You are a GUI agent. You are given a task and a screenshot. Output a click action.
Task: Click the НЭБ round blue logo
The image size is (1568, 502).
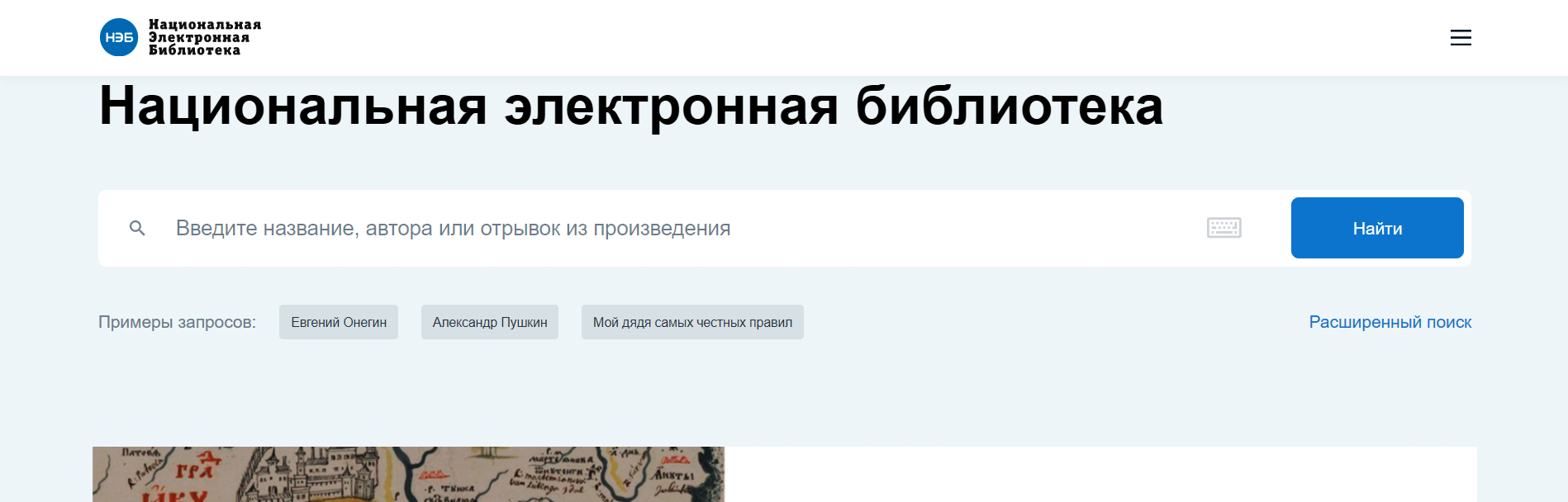119,37
